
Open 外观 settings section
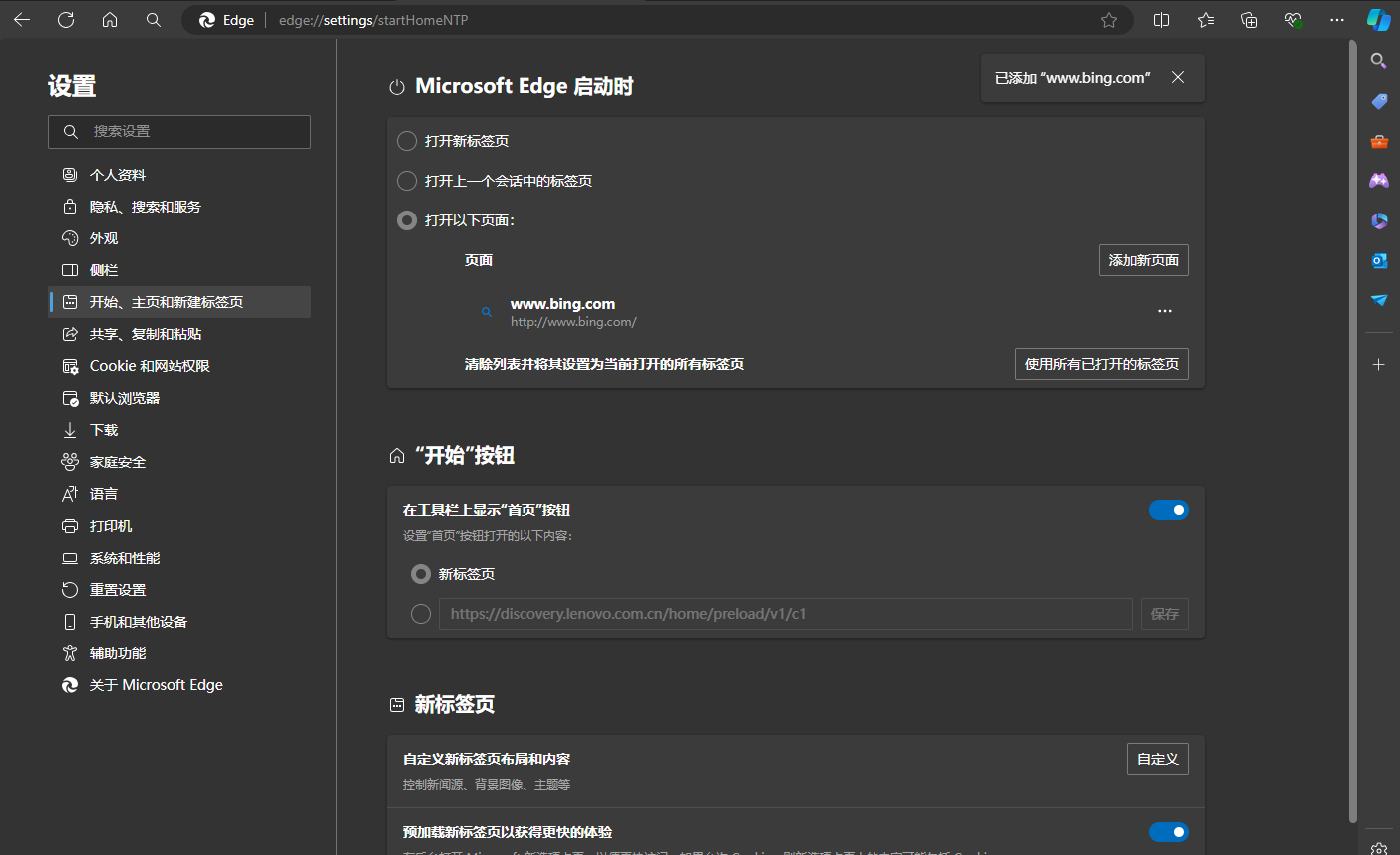179,238
